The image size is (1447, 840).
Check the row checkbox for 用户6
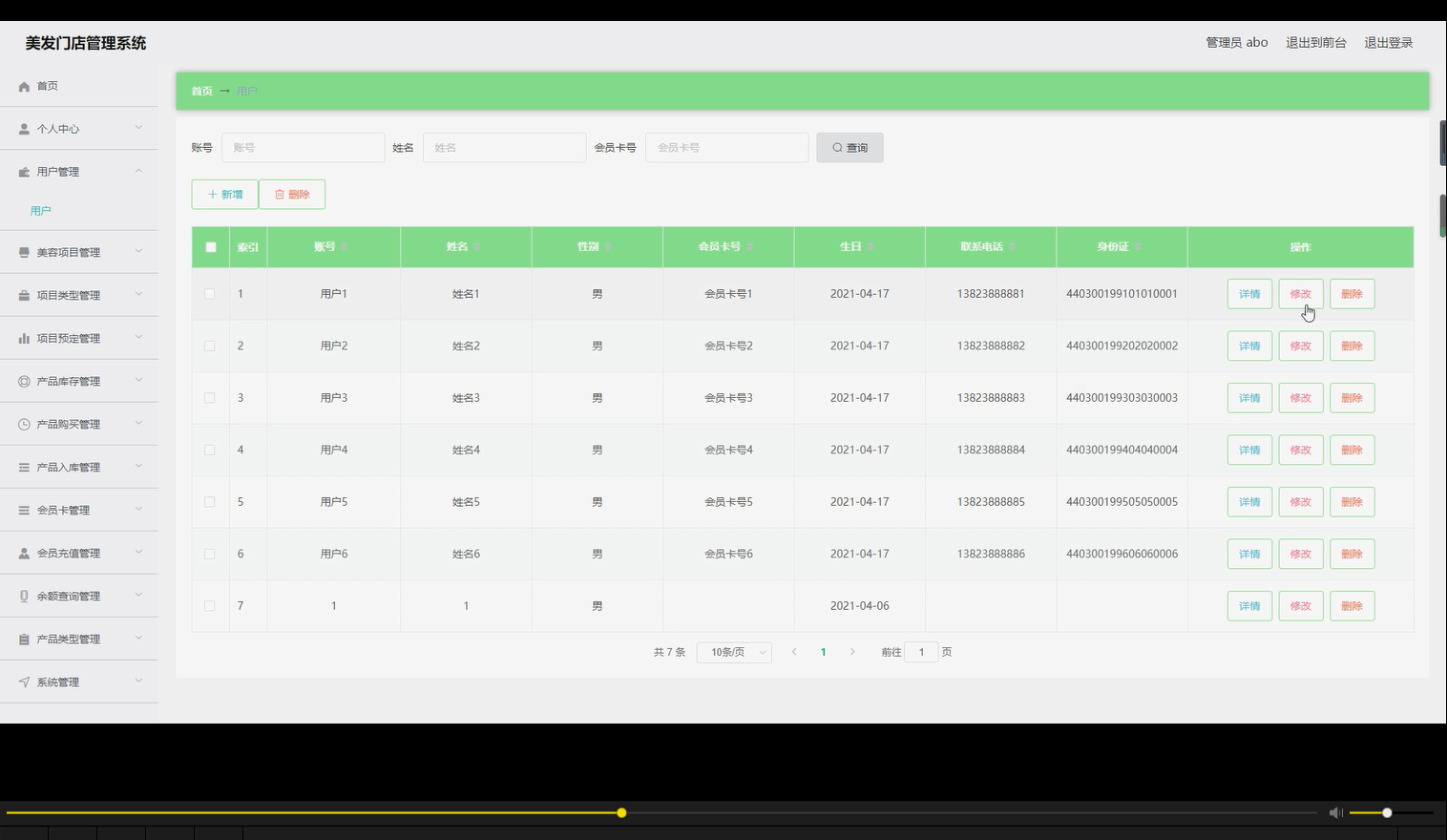pos(210,554)
